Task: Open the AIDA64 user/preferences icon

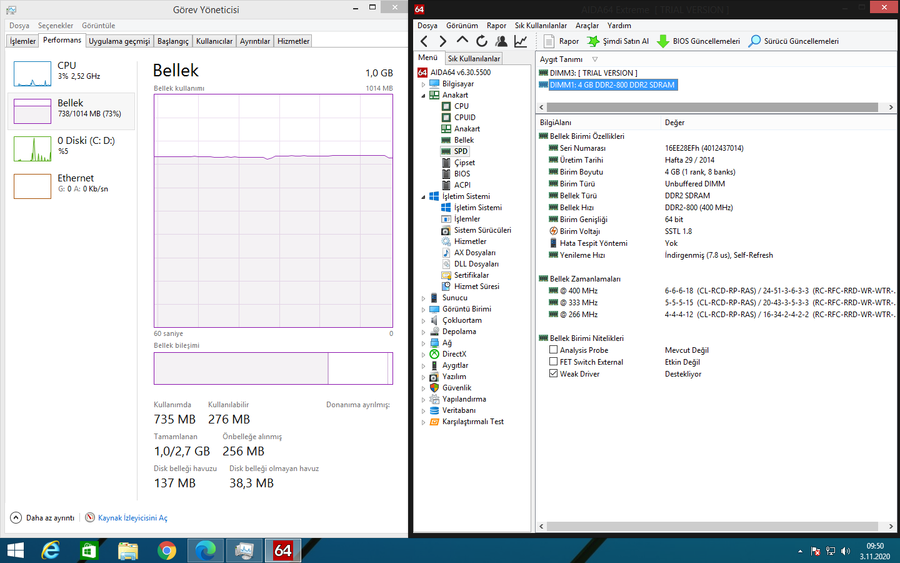Action: (501, 41)
